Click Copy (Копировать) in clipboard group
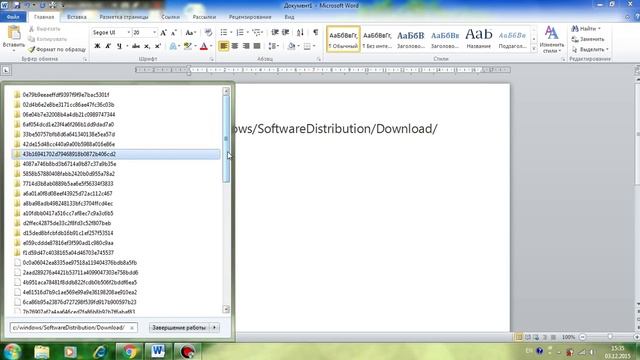 click(x=48, y=39)
